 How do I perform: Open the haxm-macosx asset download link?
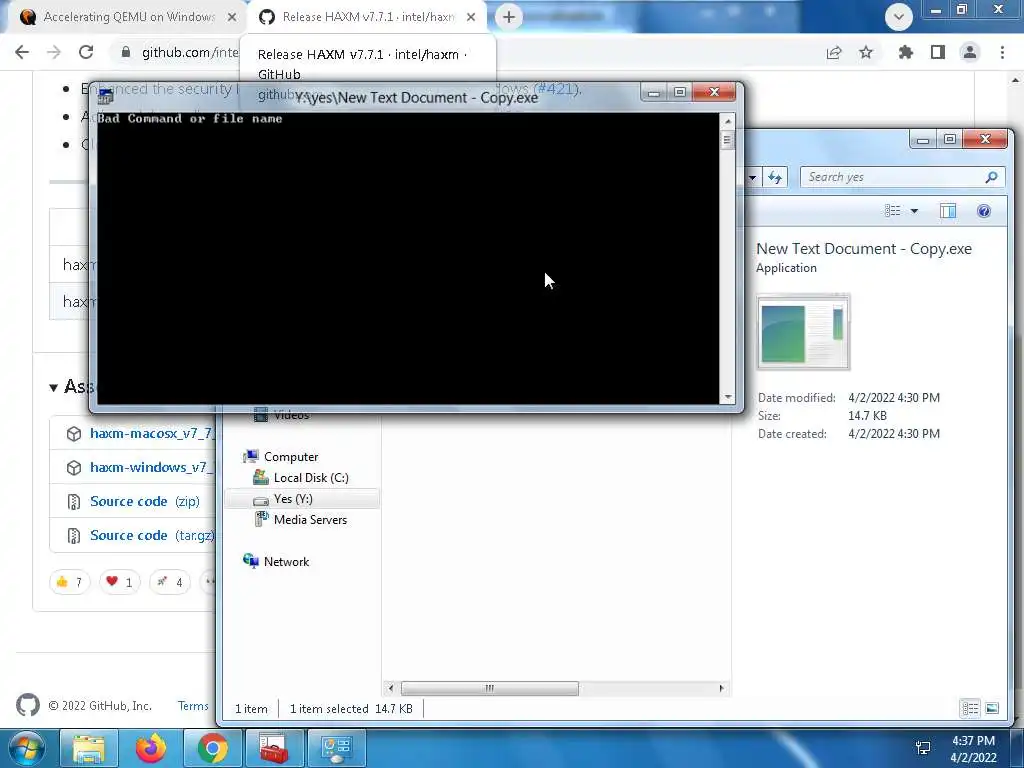click(152, 434)
